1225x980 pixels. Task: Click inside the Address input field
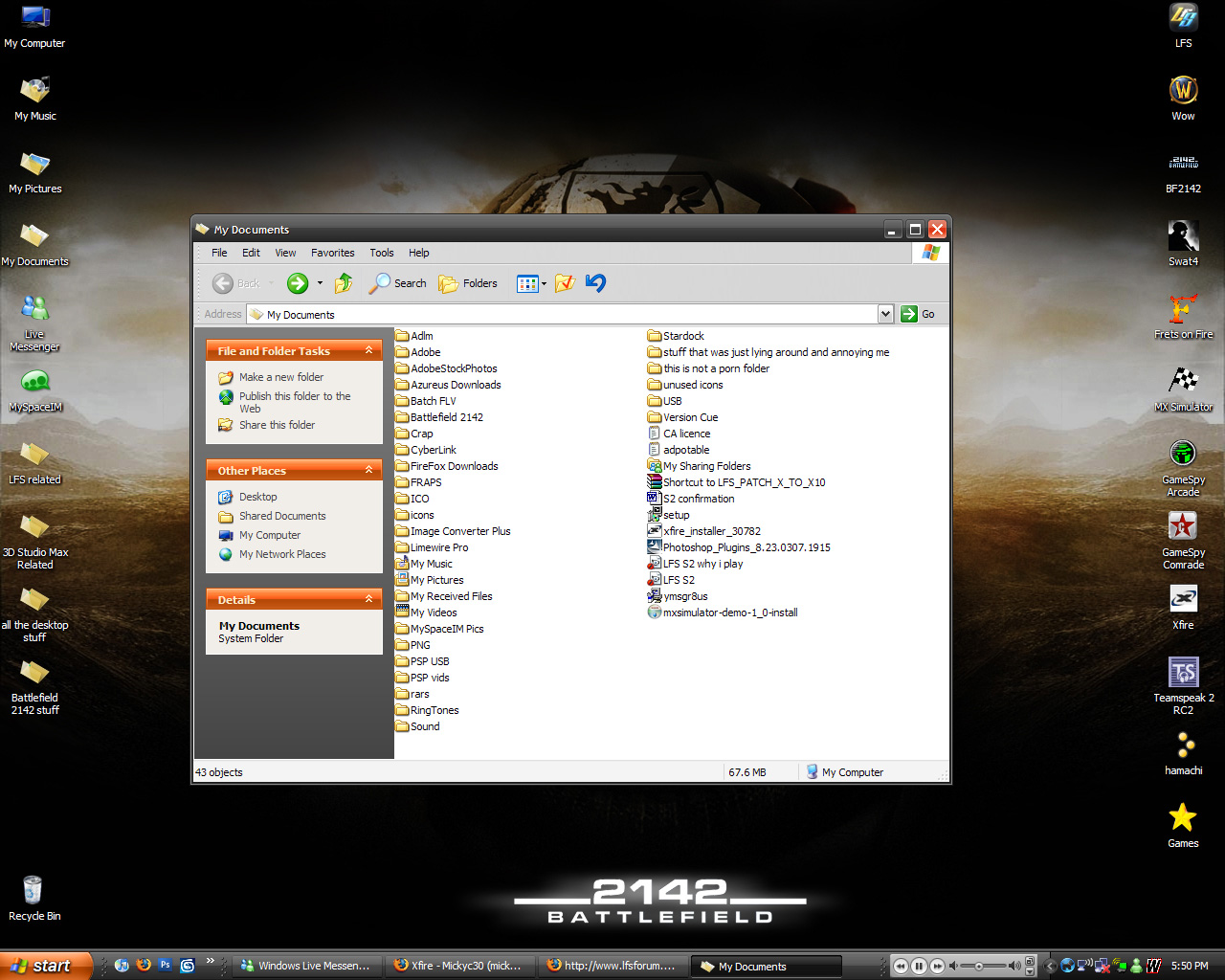[563, 314]
